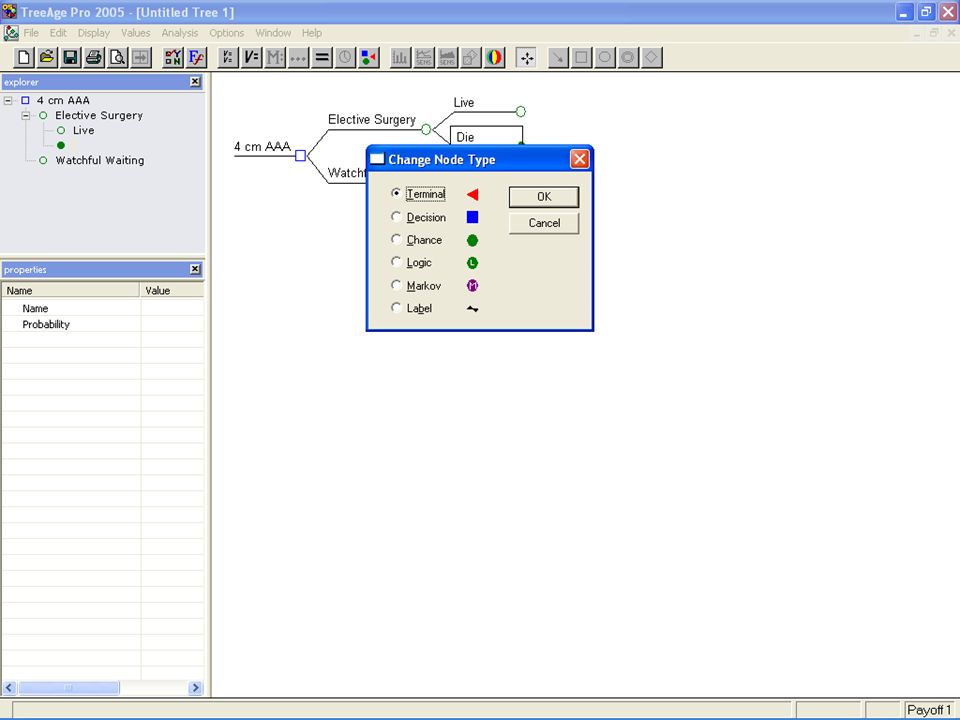Screen dimensions: 960x720
Task: Select the arrow drawing tool
Action: pyautogui.click(x=558, y=58)
